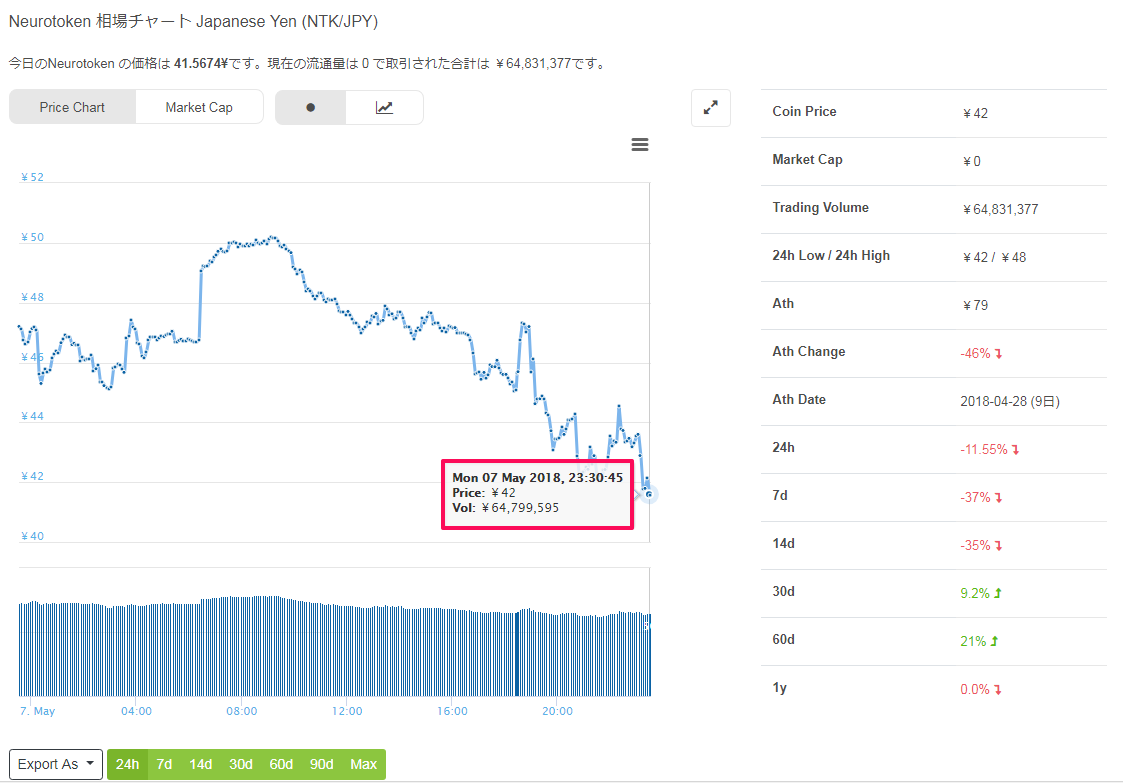Select the Market Cap tab

tap(199, 108)
